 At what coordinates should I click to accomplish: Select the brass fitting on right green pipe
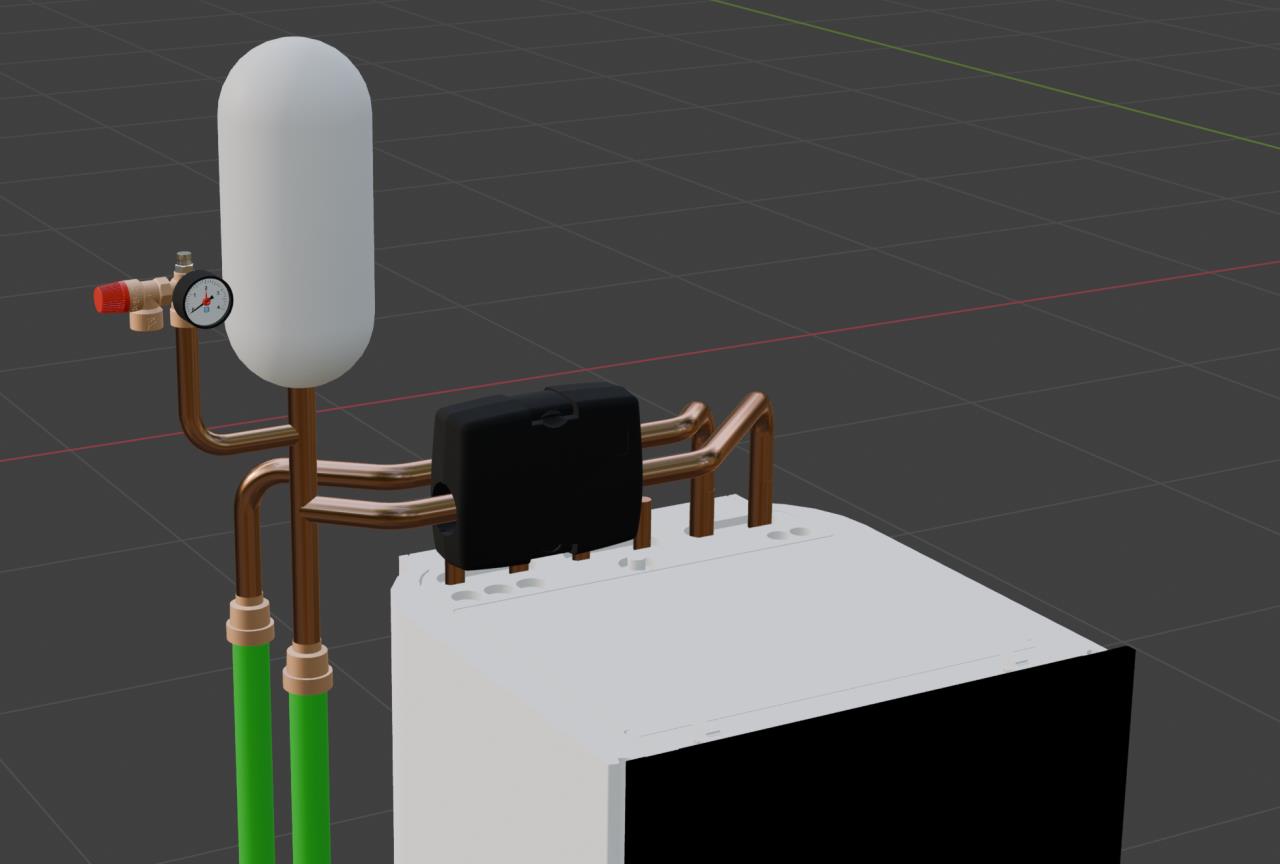pos(307,669)
